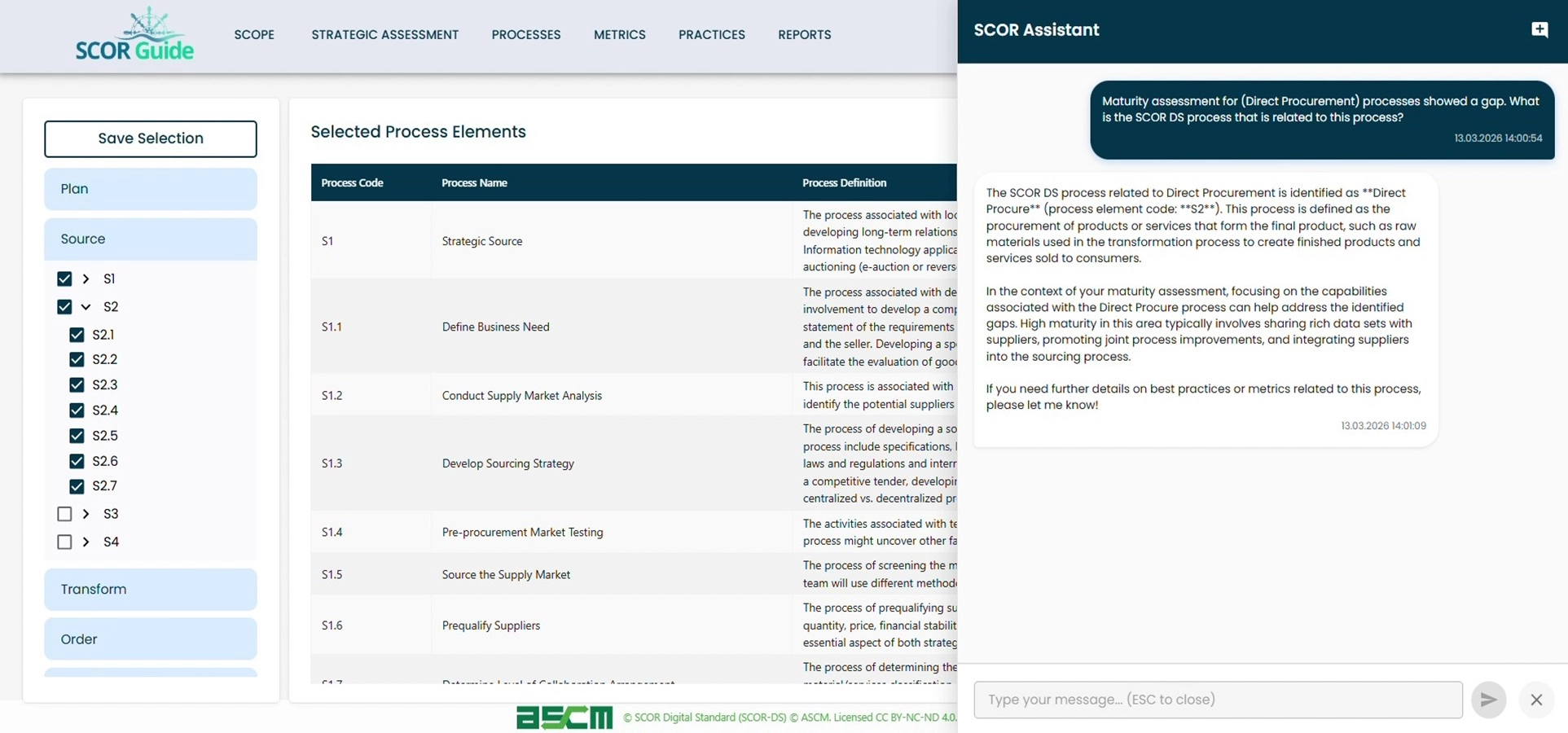This screenshot has height=733, width=1568.
Task: Close the SCOR Assistant with the X icon
Action: (1536, 700)
